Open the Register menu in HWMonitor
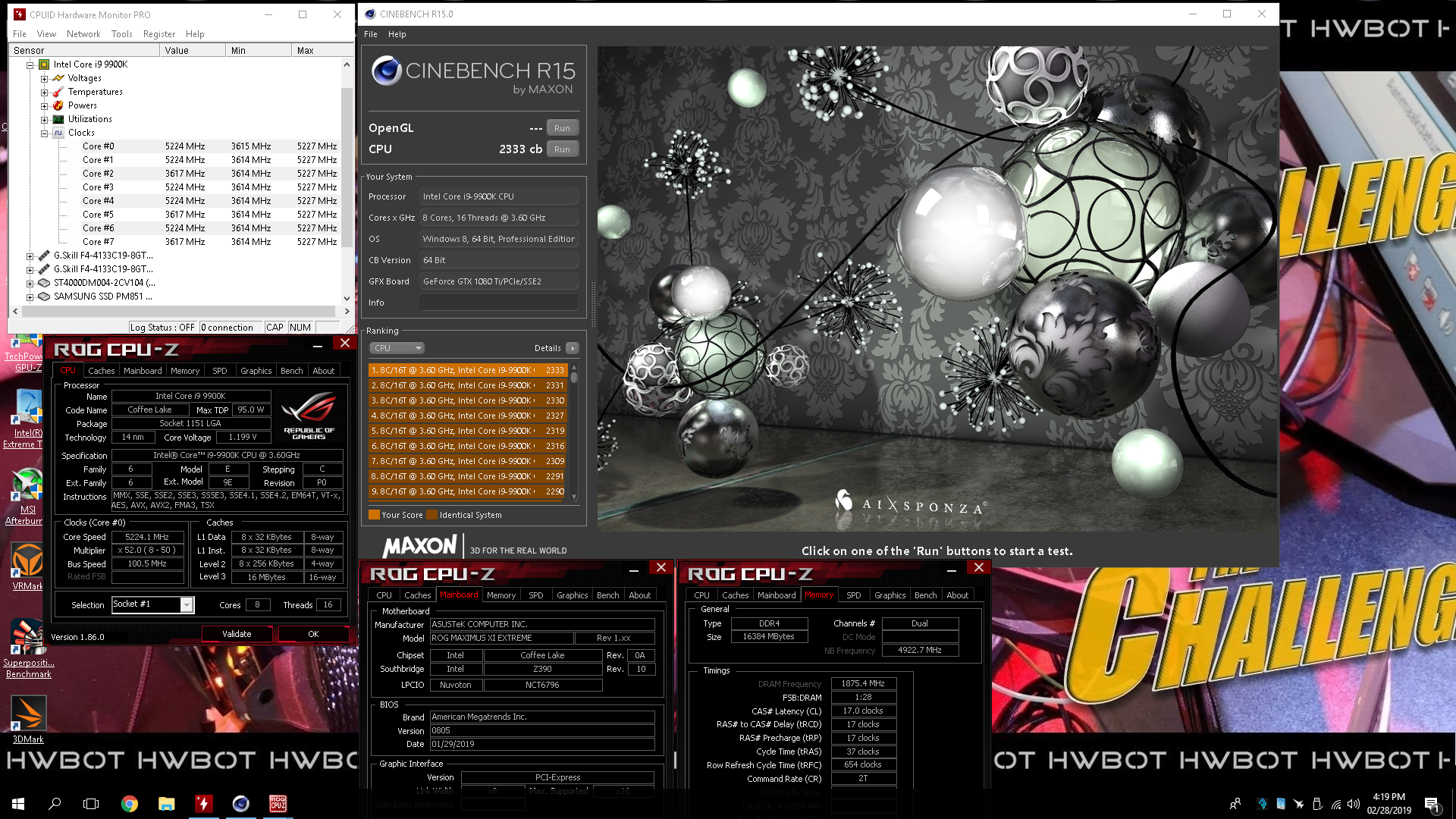The width and height of the screenshot is (1456, 819). pyautogui.click(x=159, y=34)
